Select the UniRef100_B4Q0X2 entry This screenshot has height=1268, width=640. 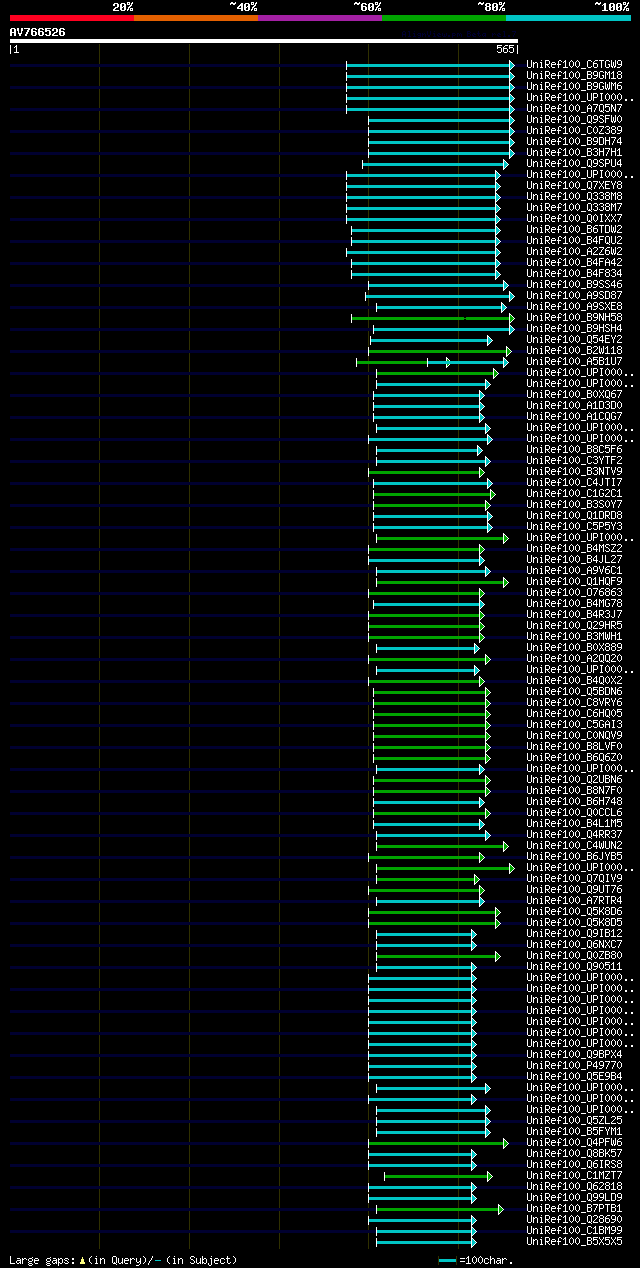pos(574,680)
